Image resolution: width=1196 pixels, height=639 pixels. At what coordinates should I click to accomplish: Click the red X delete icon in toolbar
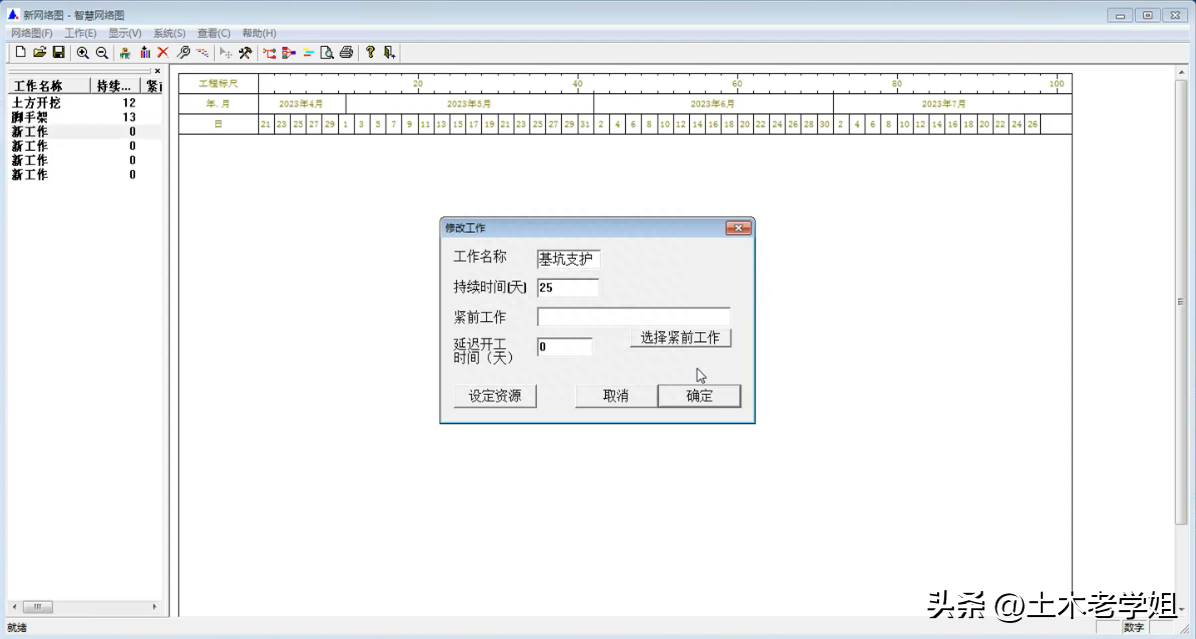tap(163, 52)
